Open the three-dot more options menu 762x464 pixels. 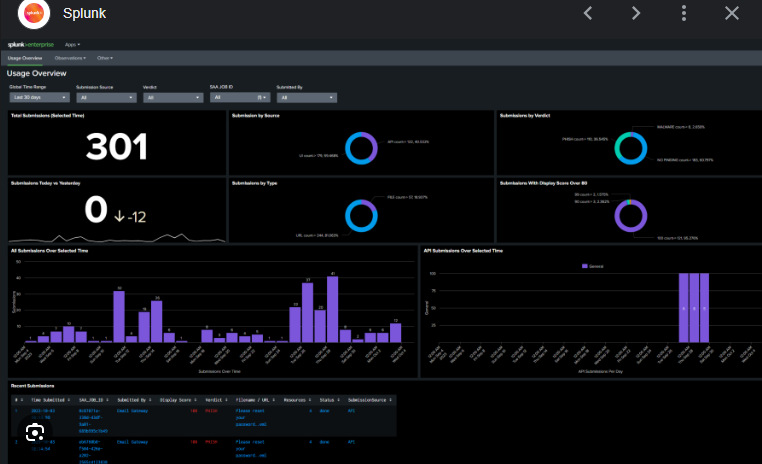click(x=684, y=13)
